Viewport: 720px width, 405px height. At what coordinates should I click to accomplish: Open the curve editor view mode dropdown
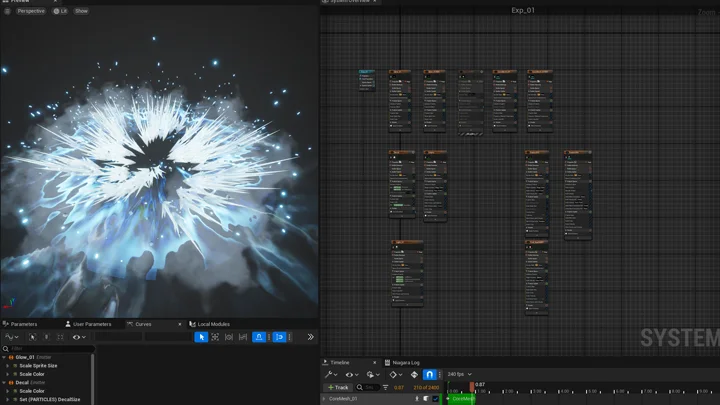11,337
